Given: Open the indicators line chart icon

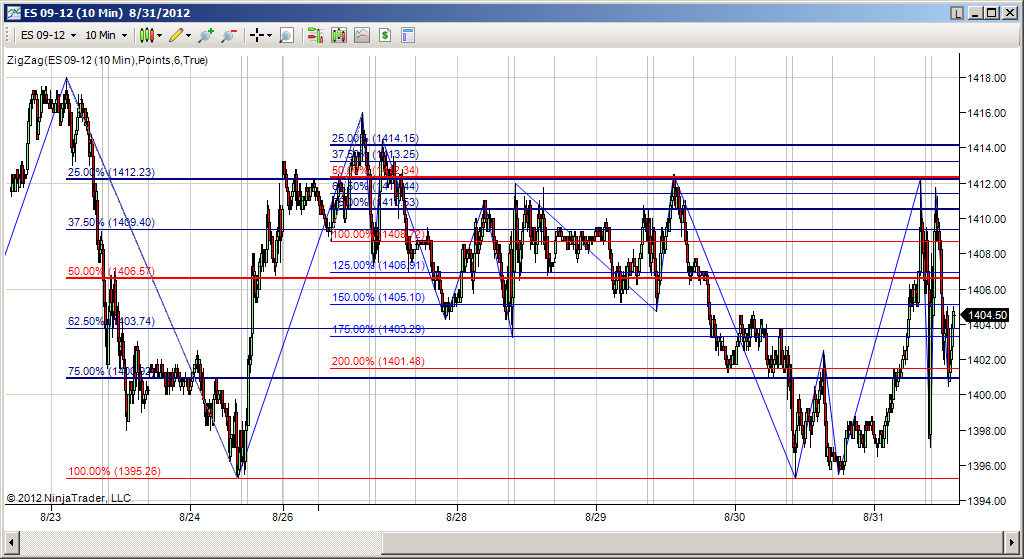Looking at the screenshot, I should [362, 35].
